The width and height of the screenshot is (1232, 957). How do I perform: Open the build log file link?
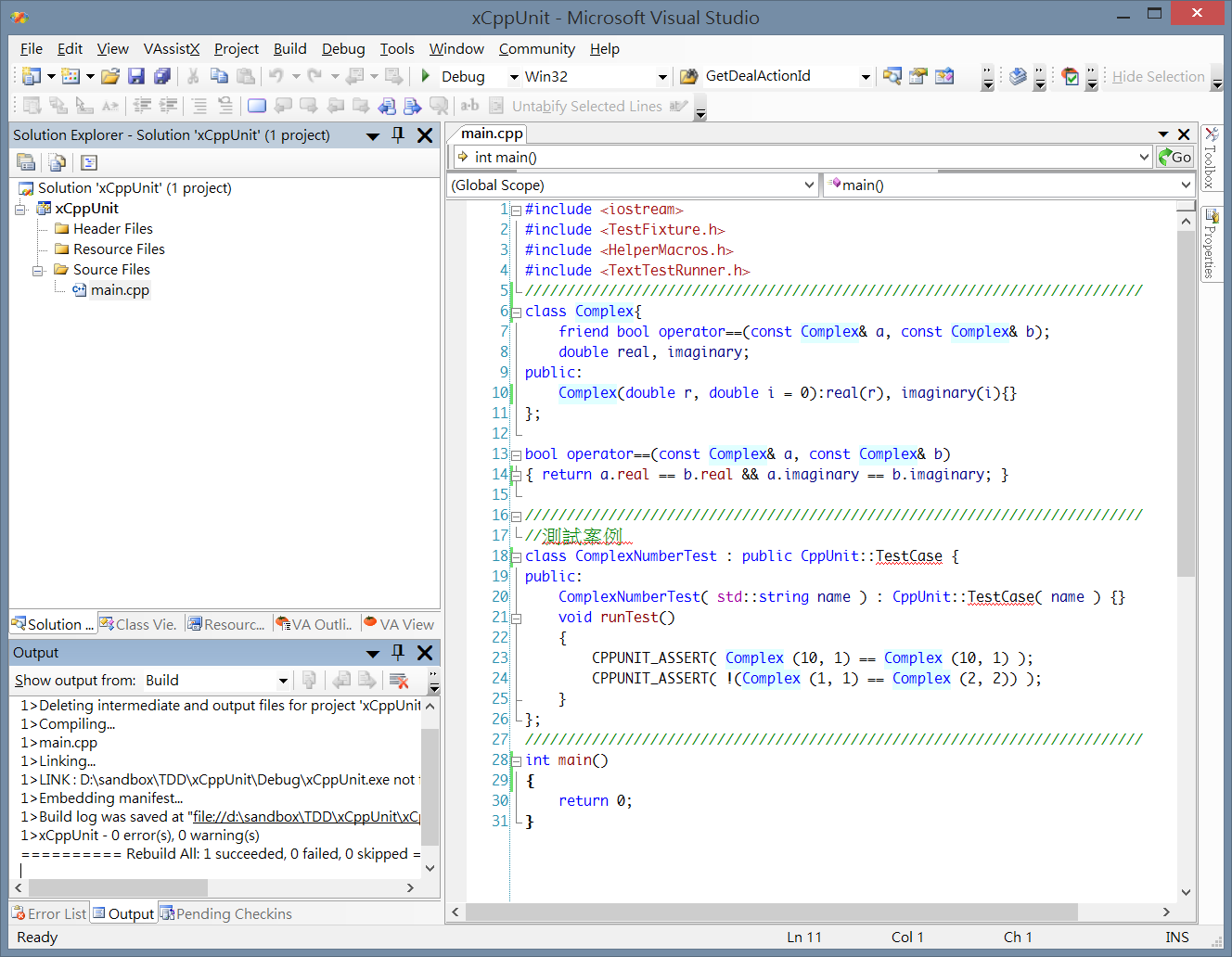pyautogui.click(x=305, y=817)
